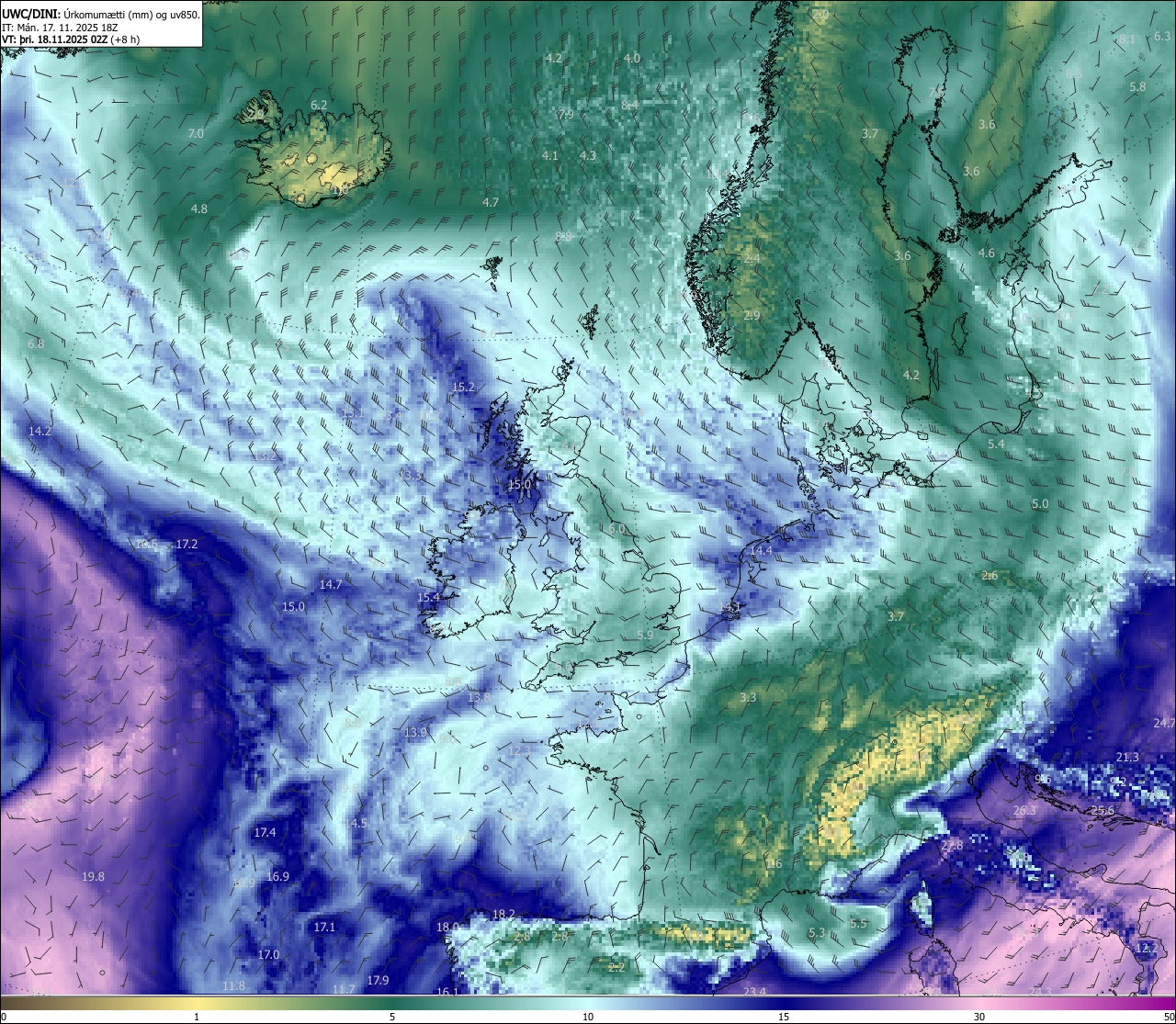Click the '18.0' value off northwest Spain
This screenshot has width=1176, height=1024.
[447, 928]
